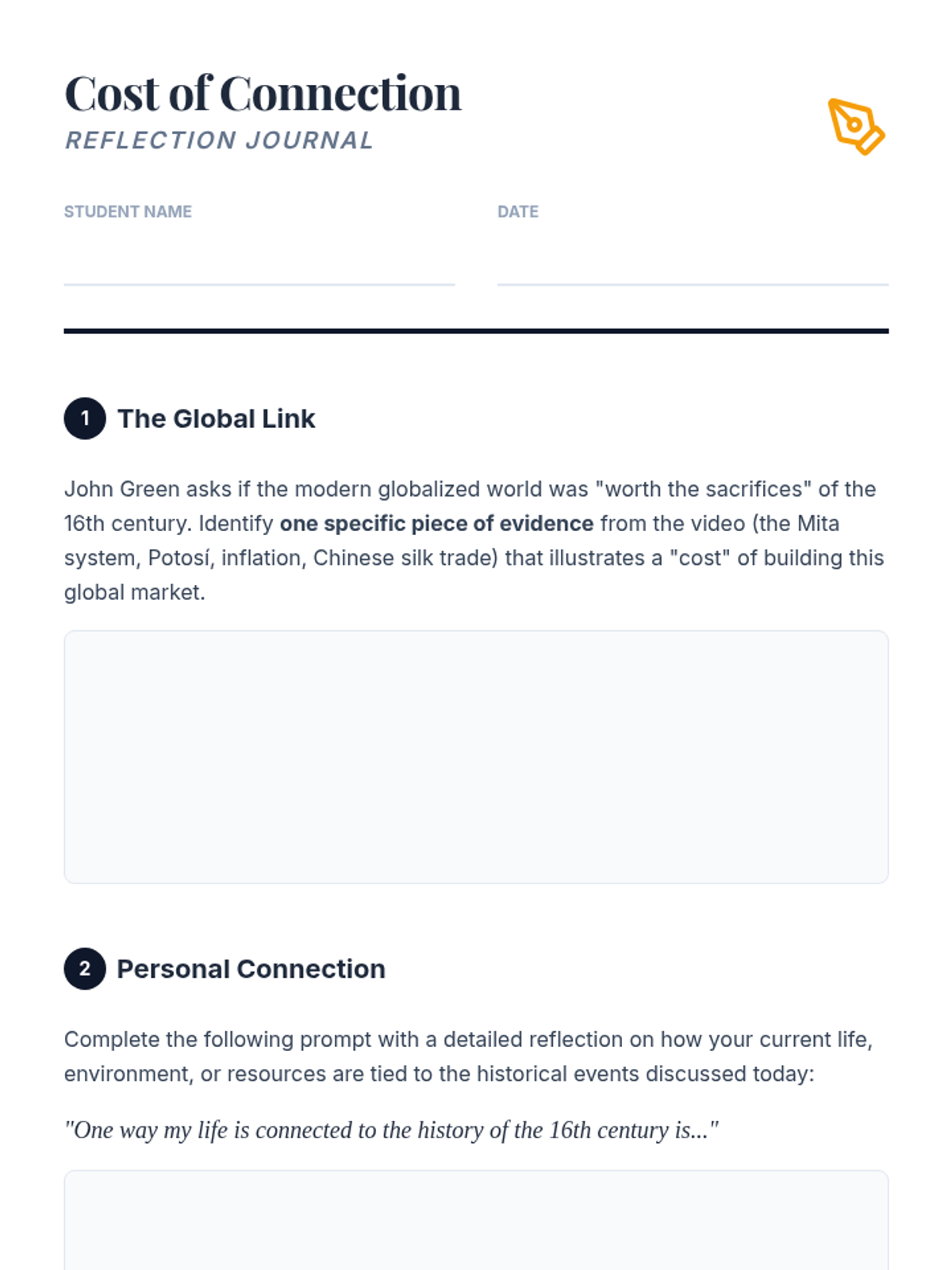Click inside The Global Link answer box

point(476,756)
